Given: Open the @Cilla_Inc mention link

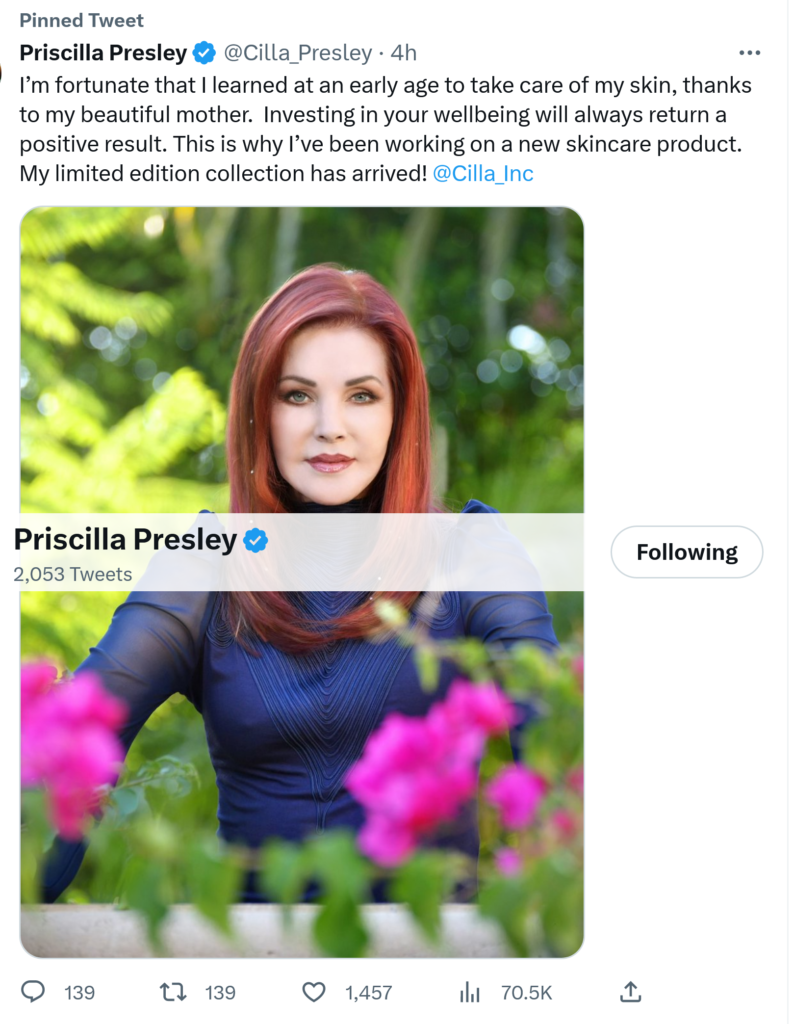Looking at the screenshot, I should coord(483,173).
